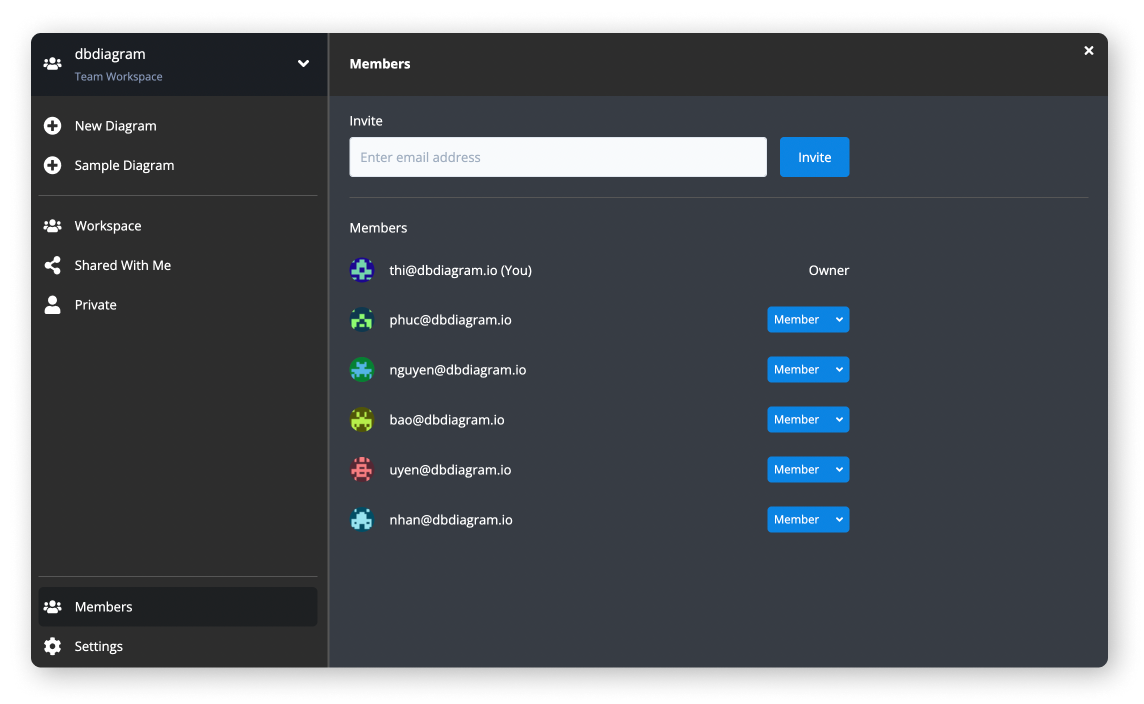
Task: Open the role dropdown for nhan@dbdiagram.io
Action: point(807,519)
